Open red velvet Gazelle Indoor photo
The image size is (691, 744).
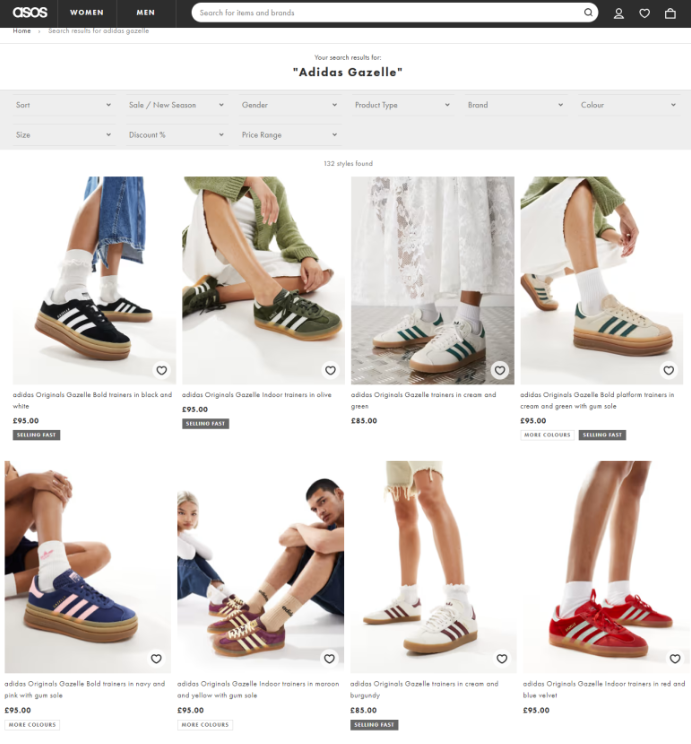pos(605,567)
